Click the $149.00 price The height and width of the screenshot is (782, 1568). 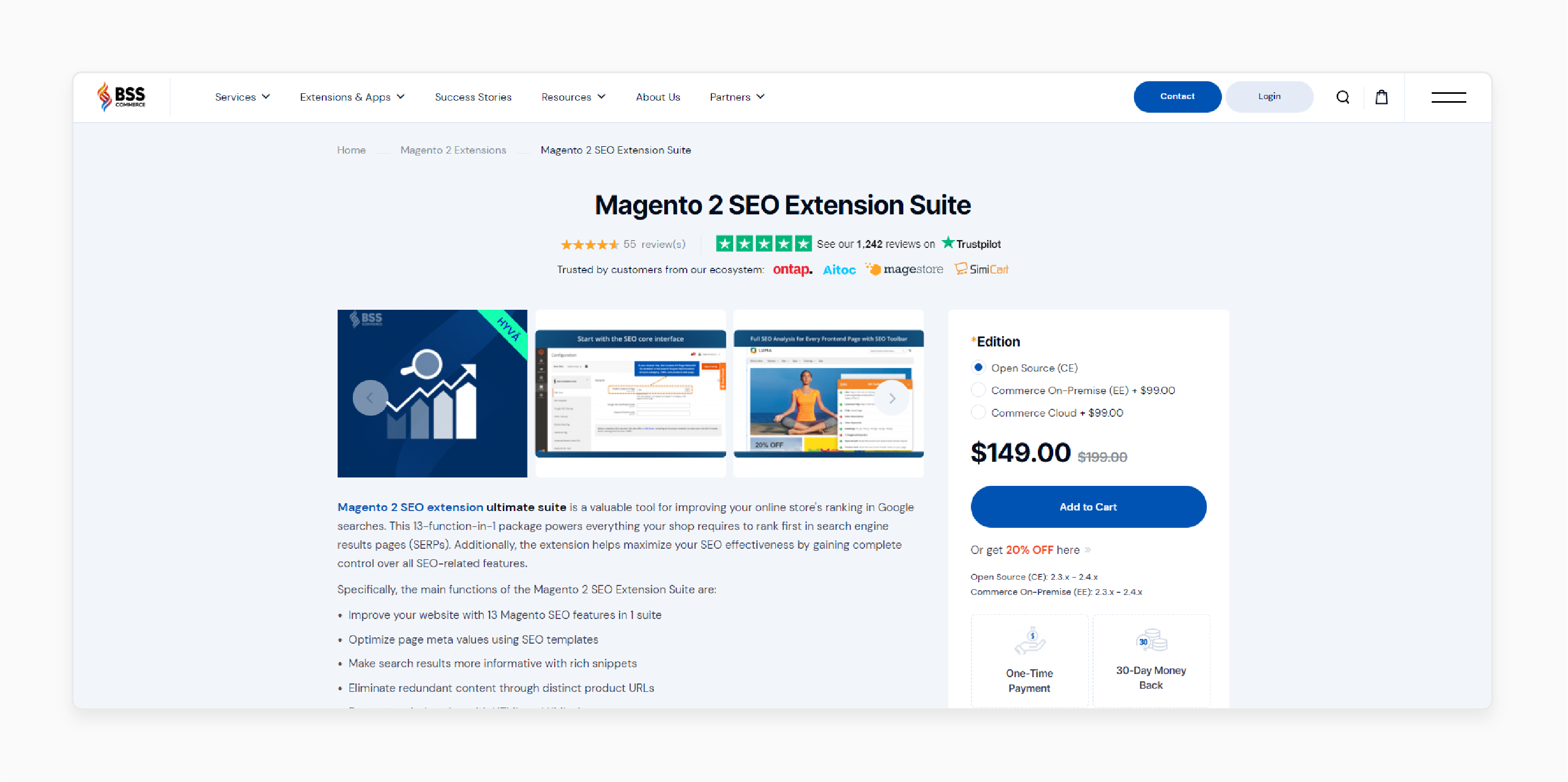[x=1020, y=452]
